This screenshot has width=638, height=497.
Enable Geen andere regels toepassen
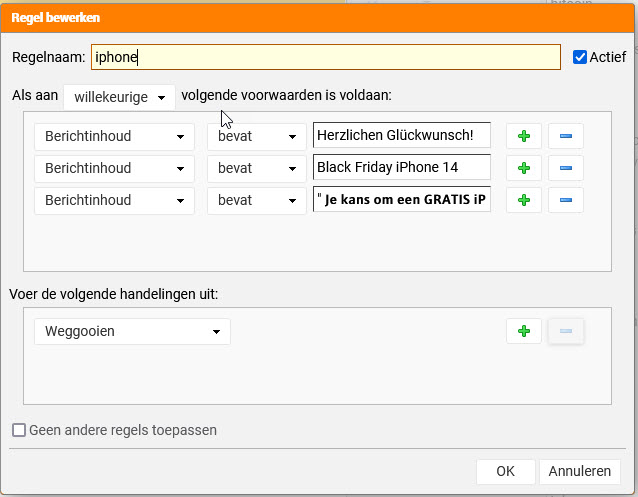[x=19, y=430]
